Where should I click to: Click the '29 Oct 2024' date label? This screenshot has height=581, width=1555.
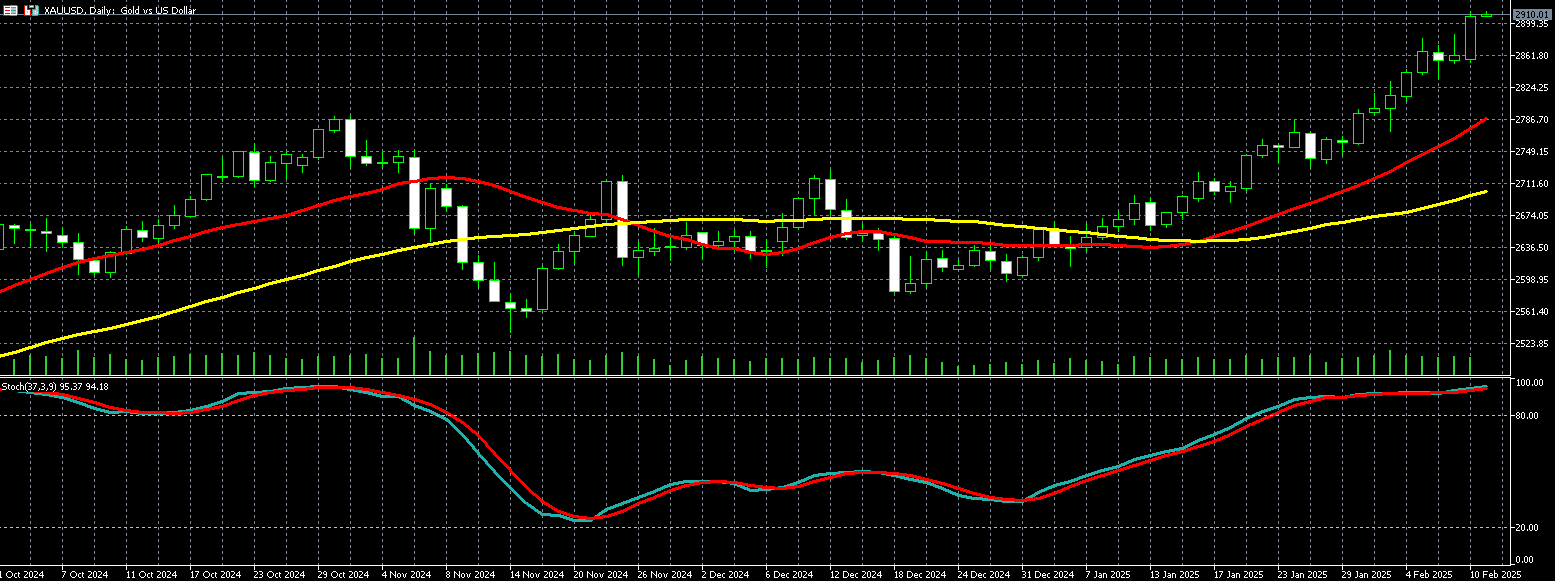[344, 575]
